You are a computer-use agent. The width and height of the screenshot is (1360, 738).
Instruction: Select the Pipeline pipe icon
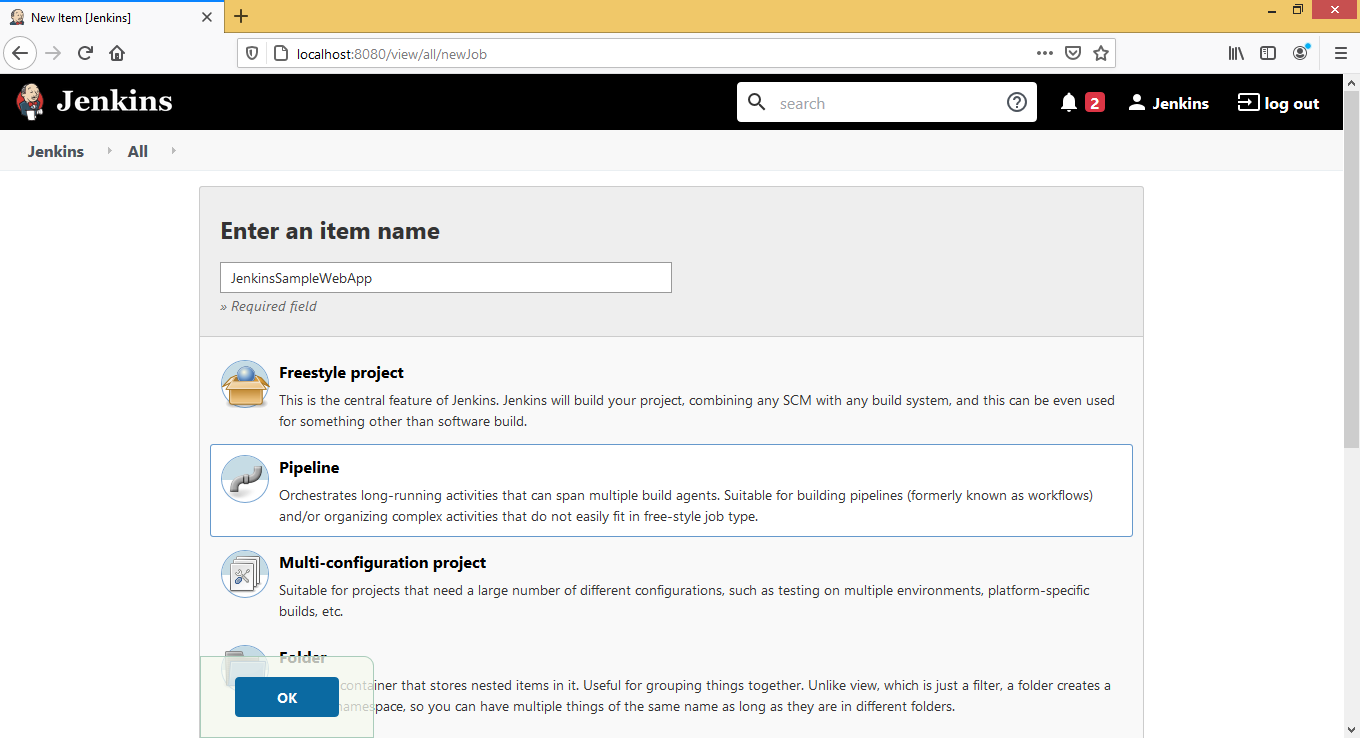point(245,480)
